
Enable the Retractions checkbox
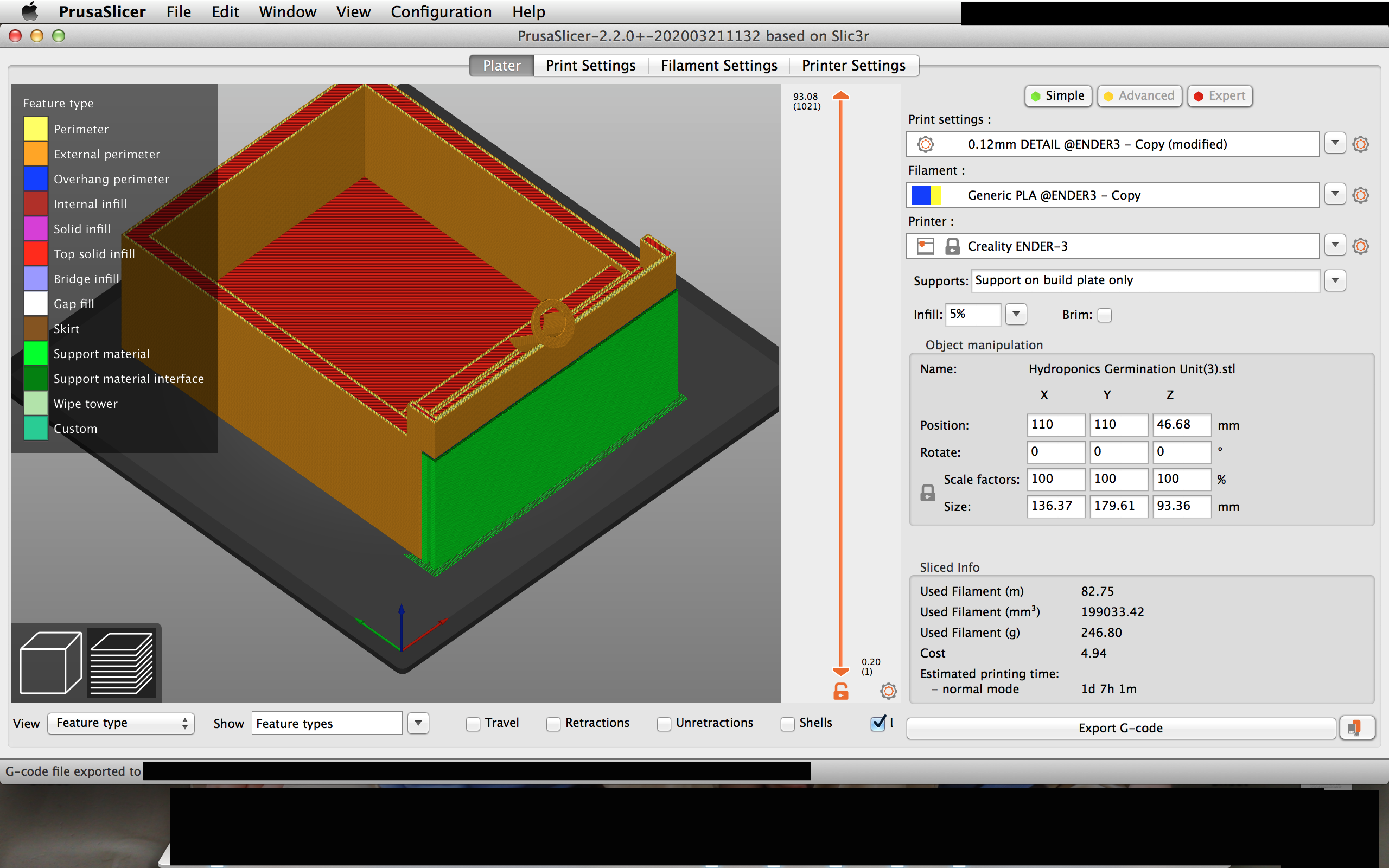tap(553, 724)
